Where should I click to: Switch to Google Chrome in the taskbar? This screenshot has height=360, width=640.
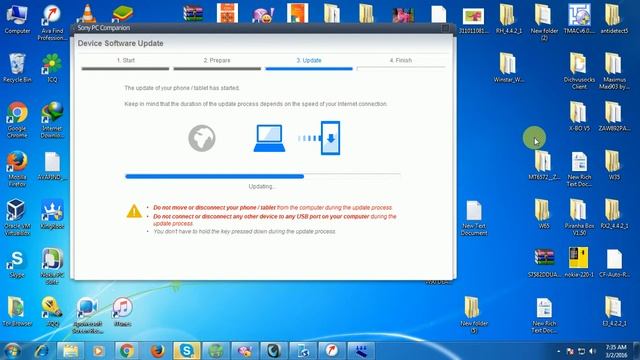(x=127, y=351)
